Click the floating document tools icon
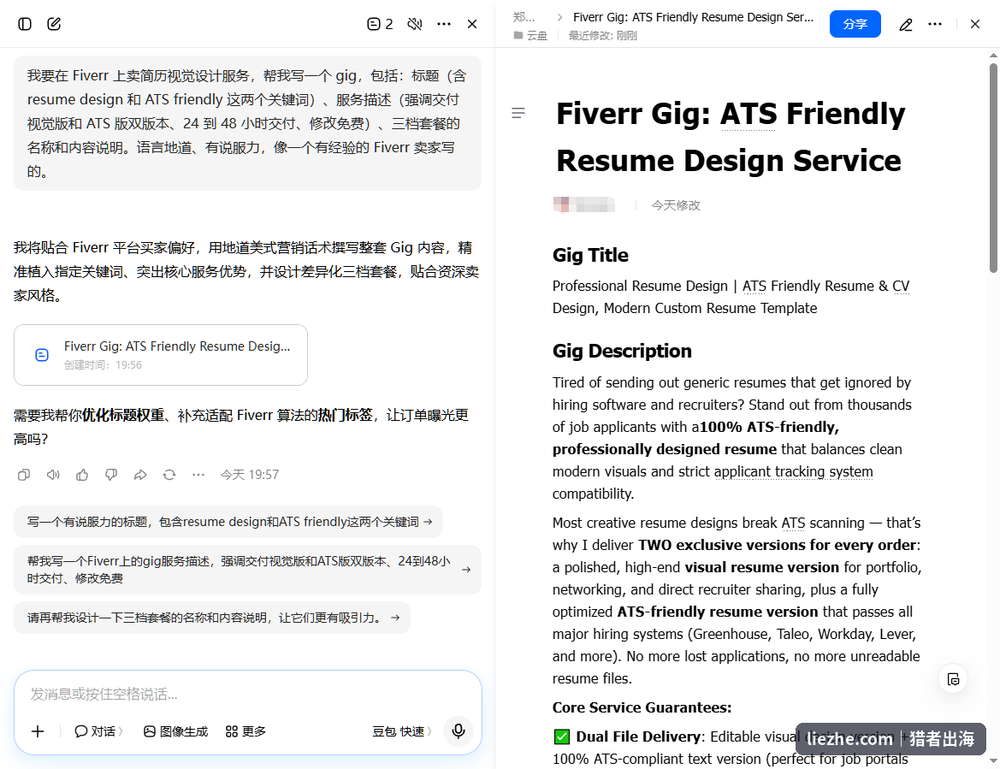 coord(953,679)
